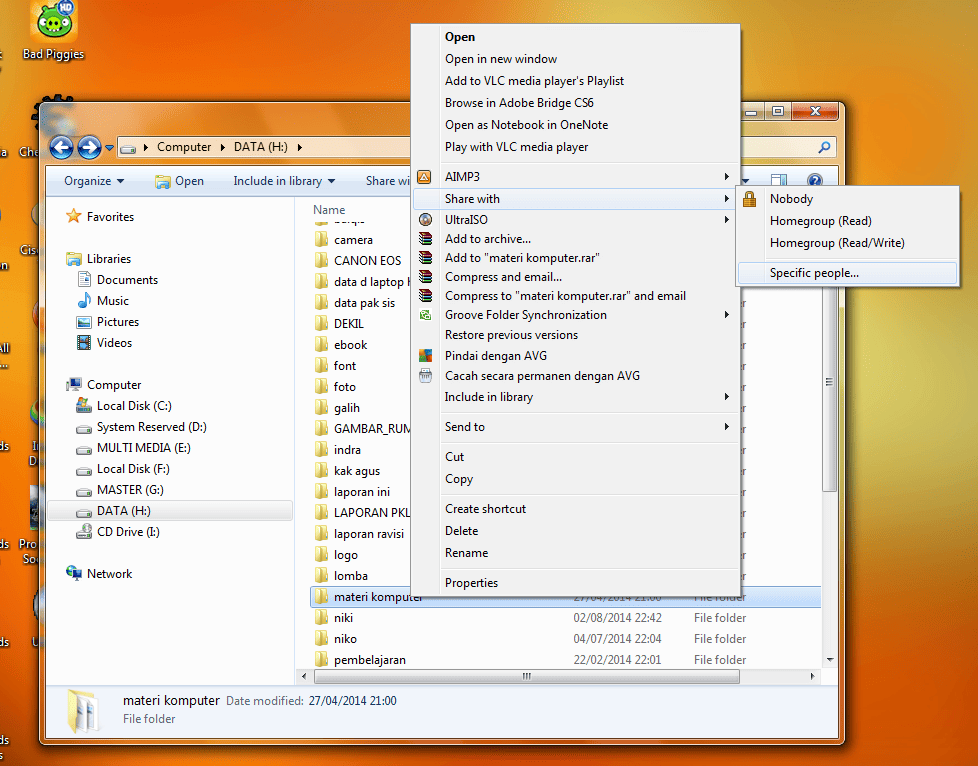The height and width of the screenshot is (766, 978).
Task: Click the search magnifier icon
Action: pyautogui.click(x=825, y=148)
